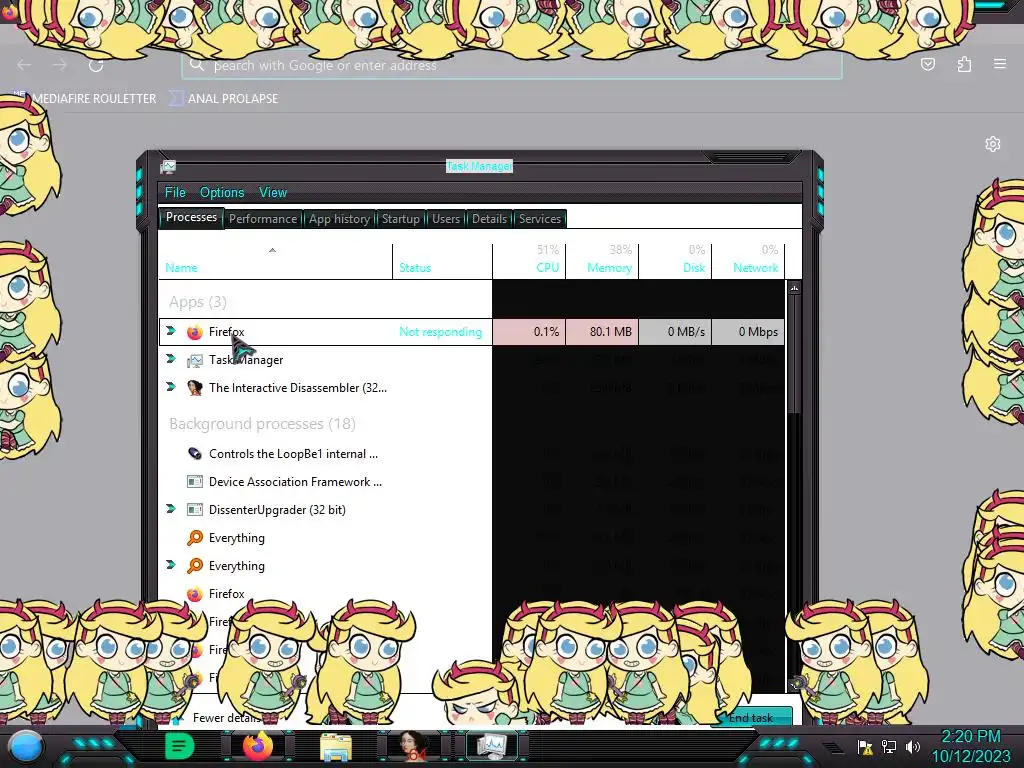Select the 'Not responding' status text
The width and height of the screenshot is (1024, 768).
[x=440, y=332]
